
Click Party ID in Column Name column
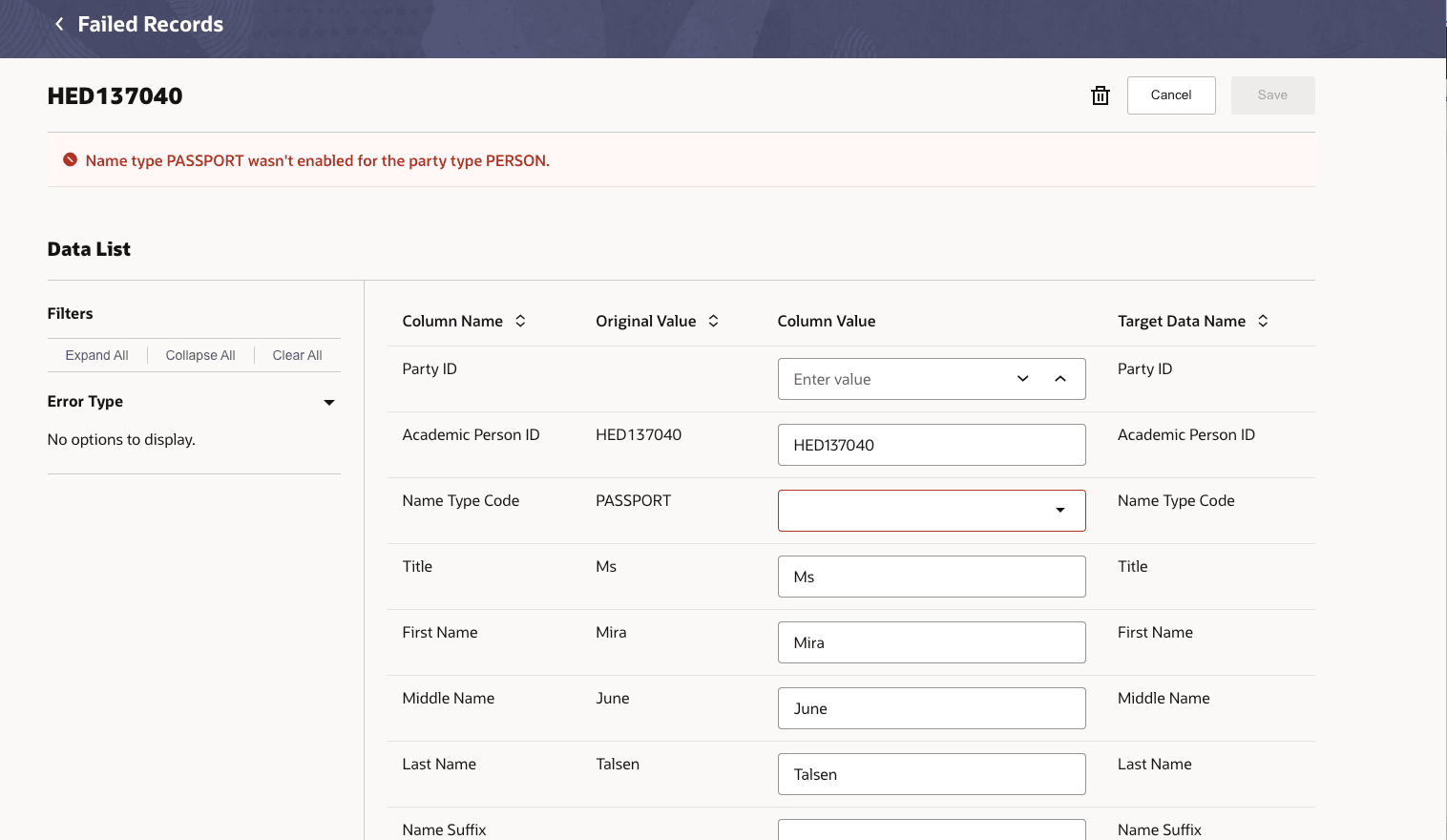(430, 368)
